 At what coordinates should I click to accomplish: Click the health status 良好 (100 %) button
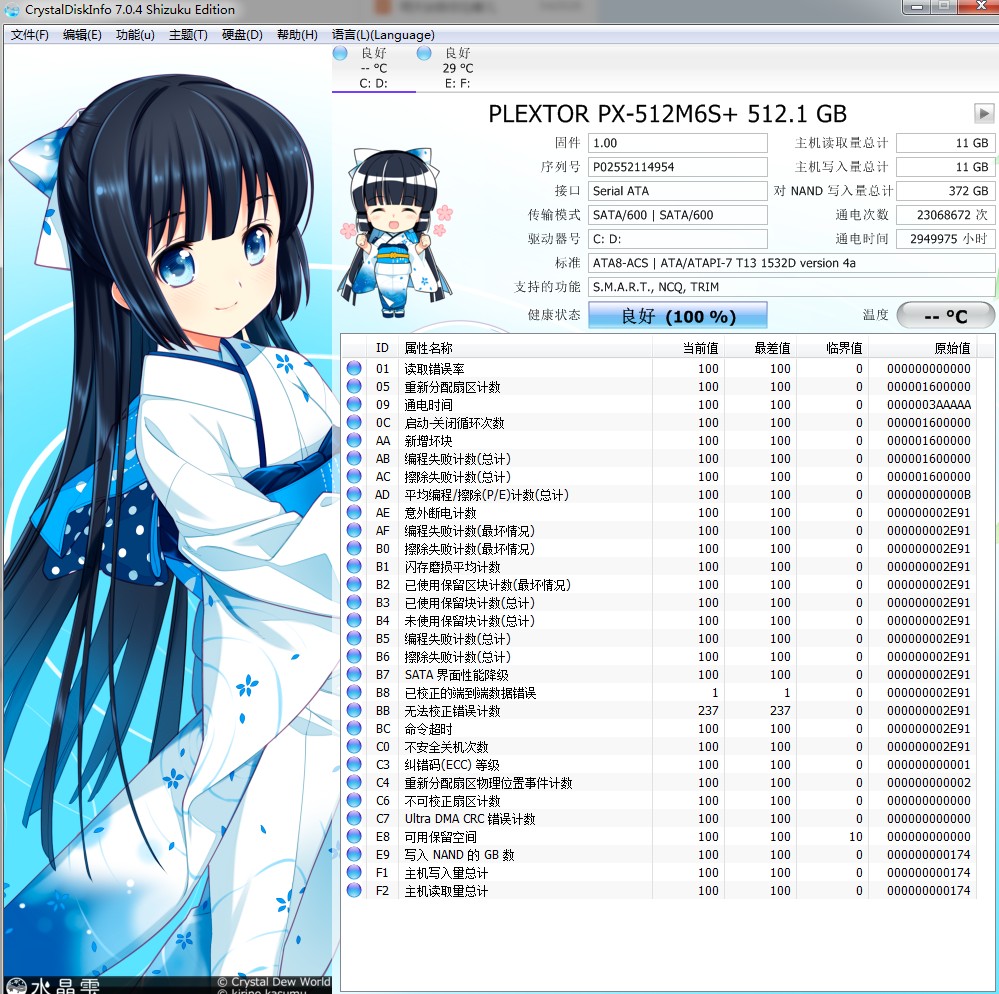pyautogui.click(x=677, y=315)
